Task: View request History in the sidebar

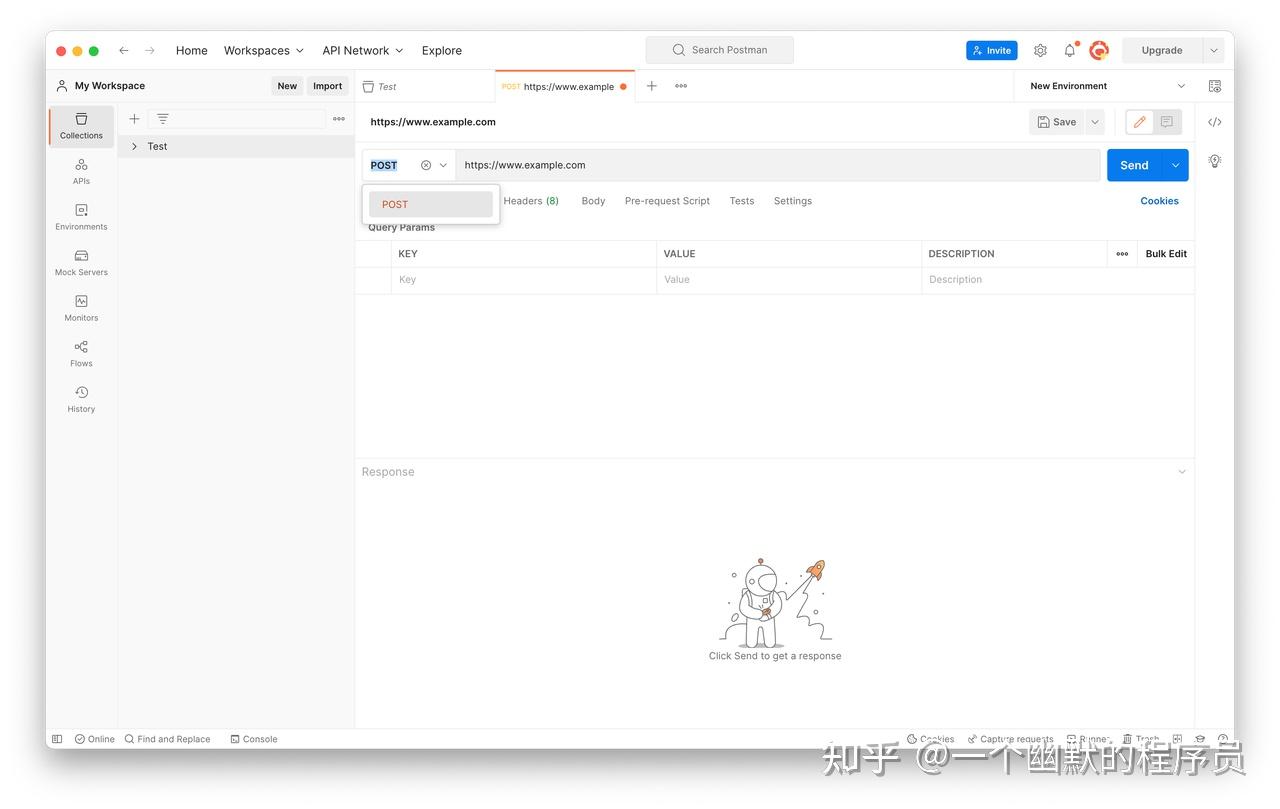Action: pos(80,398)
